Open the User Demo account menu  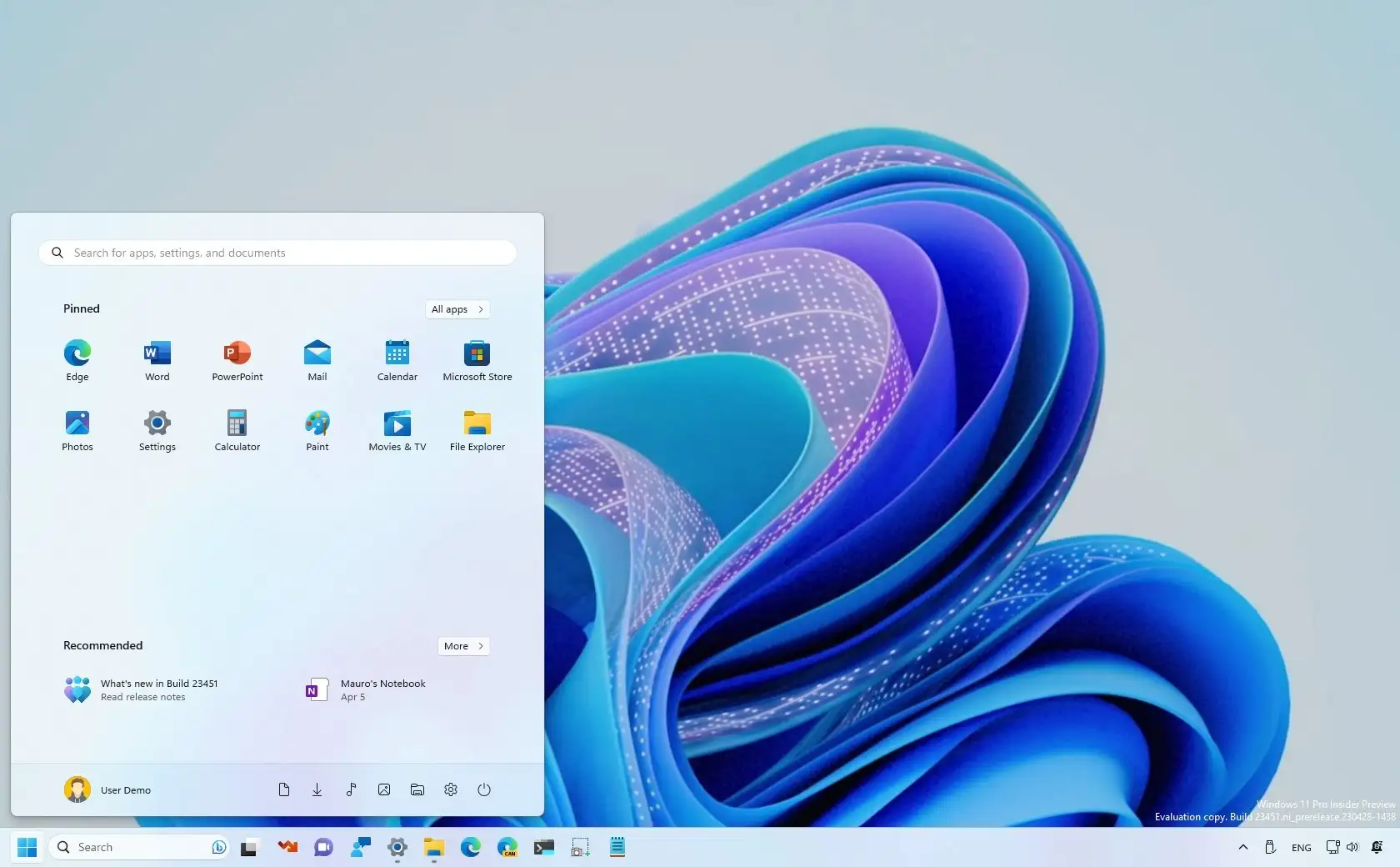(108, 789)
